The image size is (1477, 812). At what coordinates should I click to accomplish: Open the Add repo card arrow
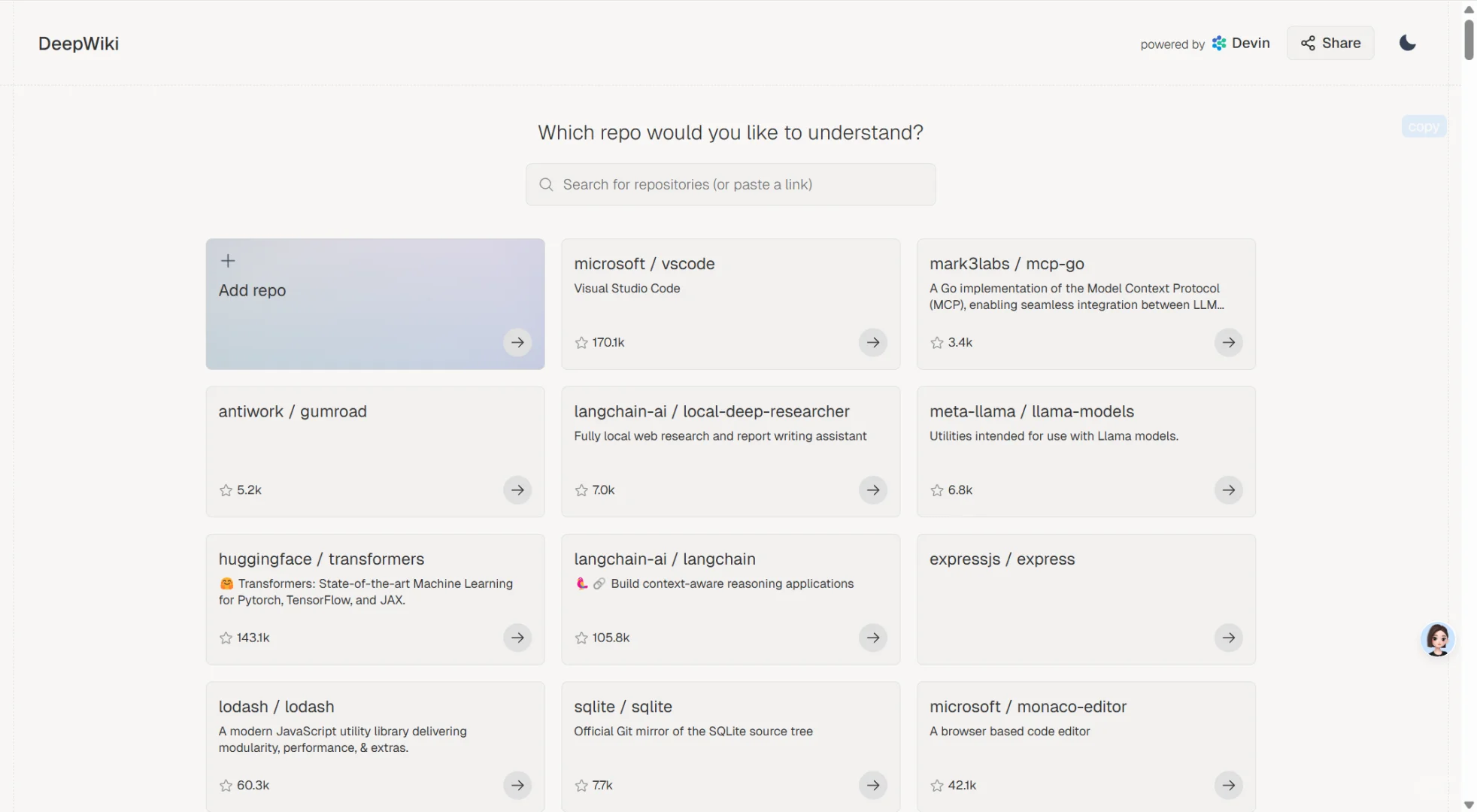[x=517, y=343]
